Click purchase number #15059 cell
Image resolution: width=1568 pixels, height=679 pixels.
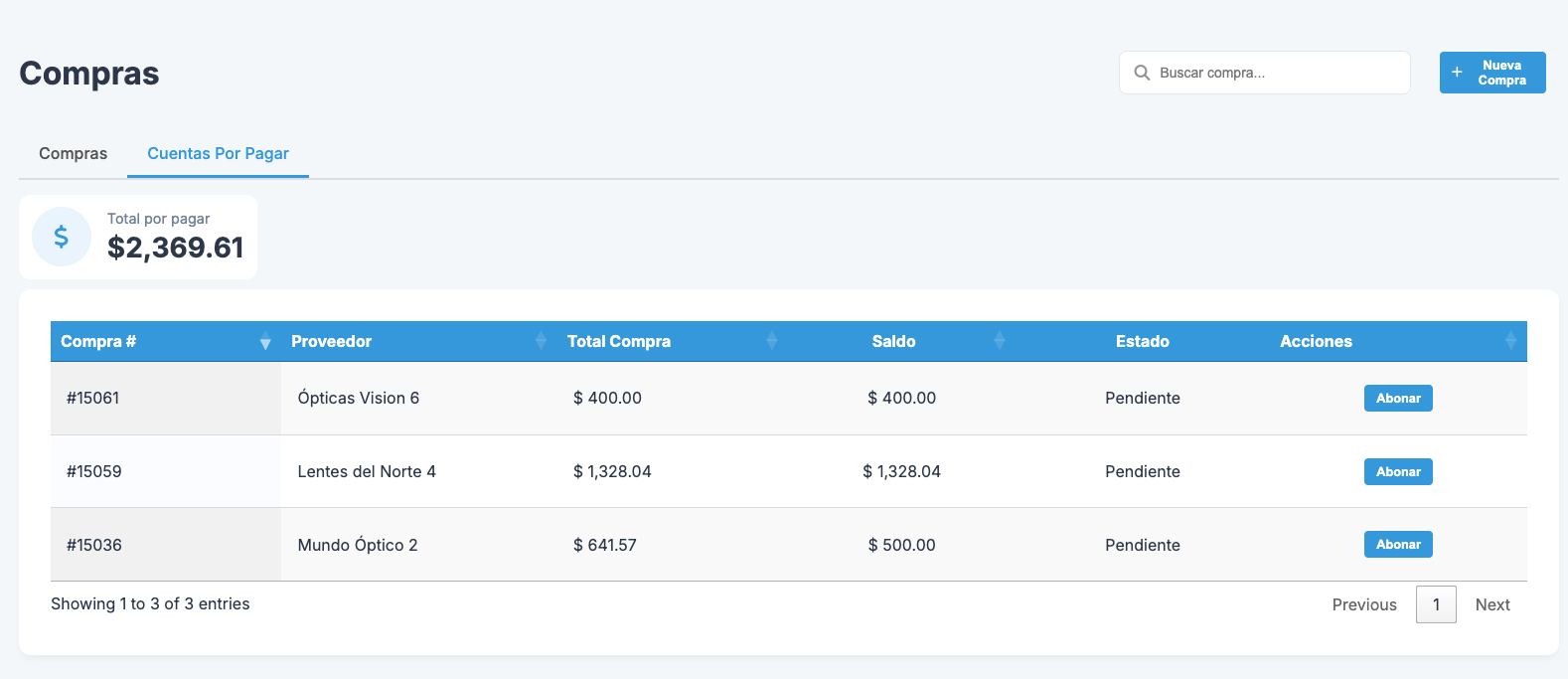point(94,471)
